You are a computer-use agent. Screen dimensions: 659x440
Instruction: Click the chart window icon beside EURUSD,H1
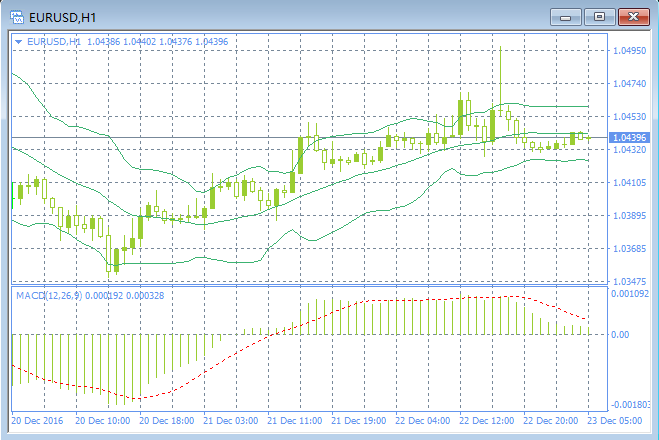[17, 18]
